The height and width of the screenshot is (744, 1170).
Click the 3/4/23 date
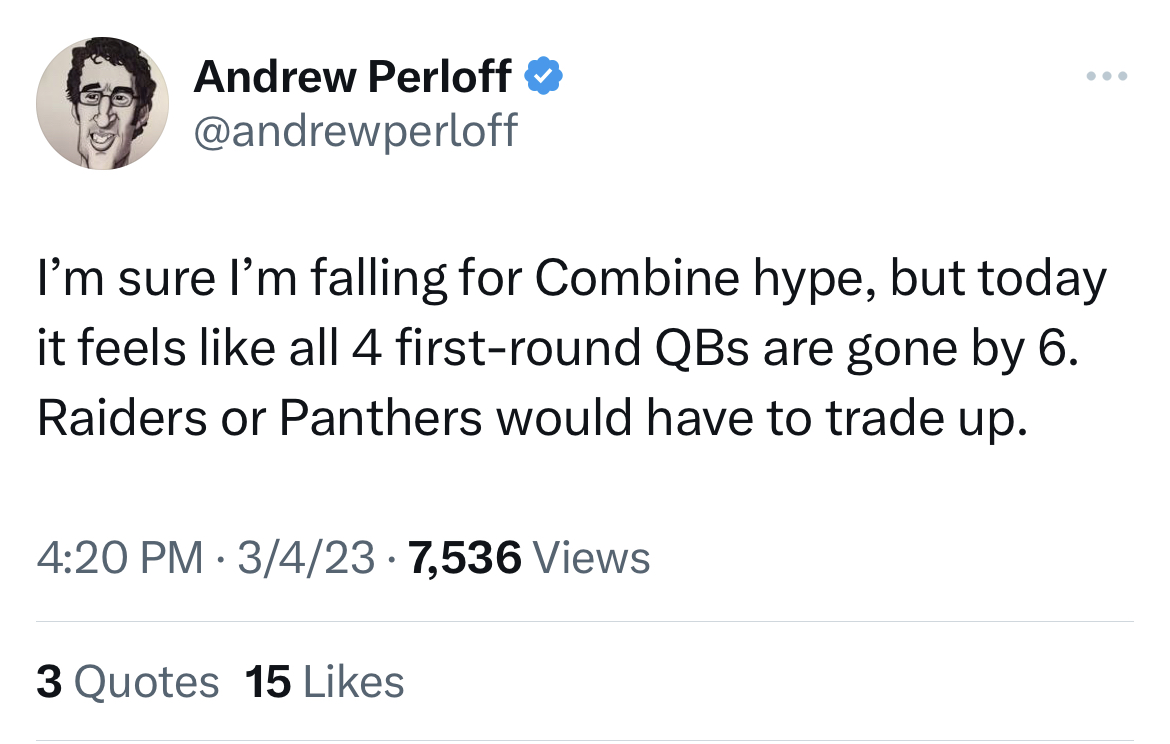coord(306,557)
